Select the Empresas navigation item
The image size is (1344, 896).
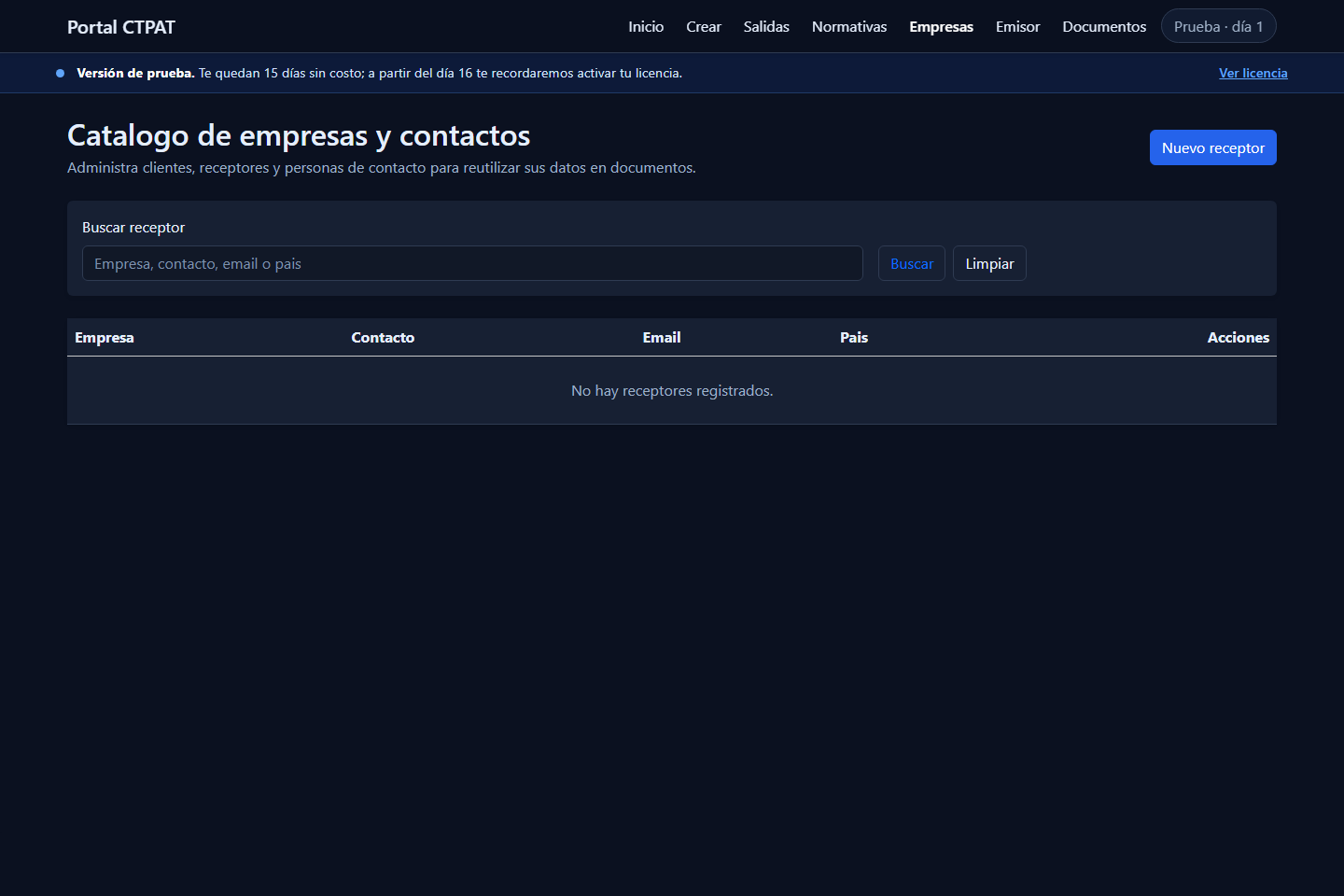pyautogui.click(x=941, y=27)
